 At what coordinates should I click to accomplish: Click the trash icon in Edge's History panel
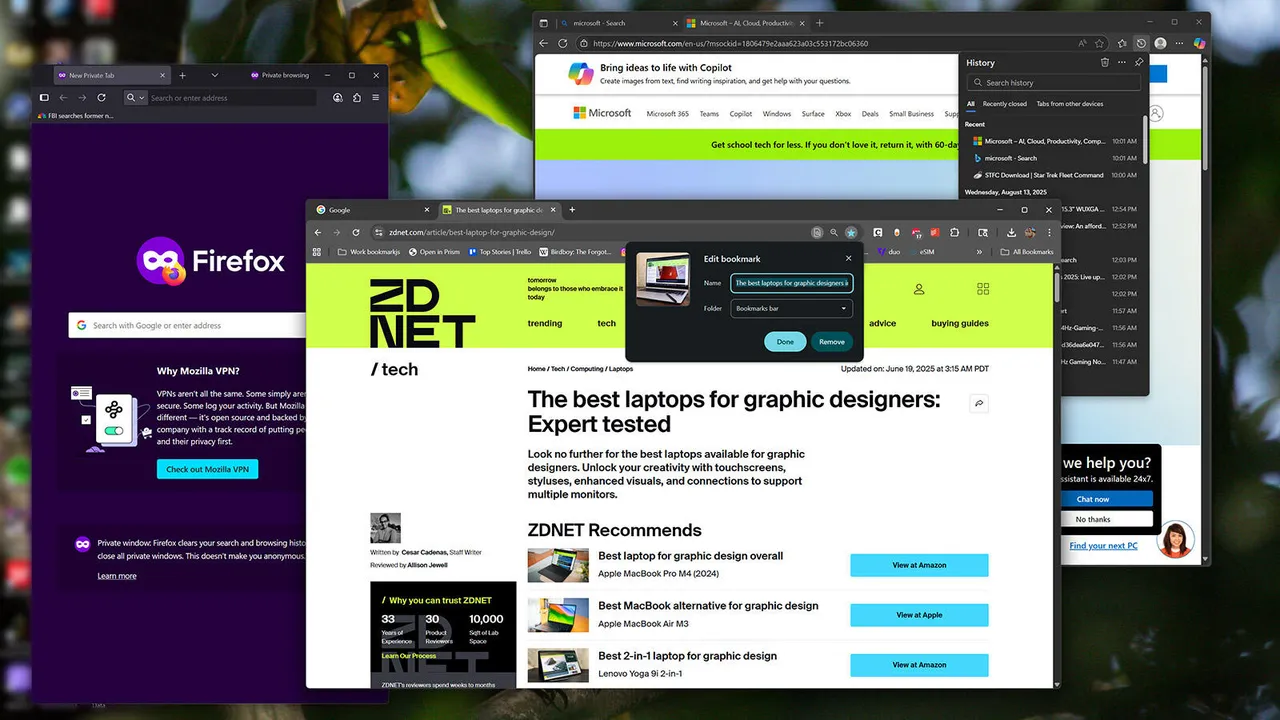coord(1105,63)
